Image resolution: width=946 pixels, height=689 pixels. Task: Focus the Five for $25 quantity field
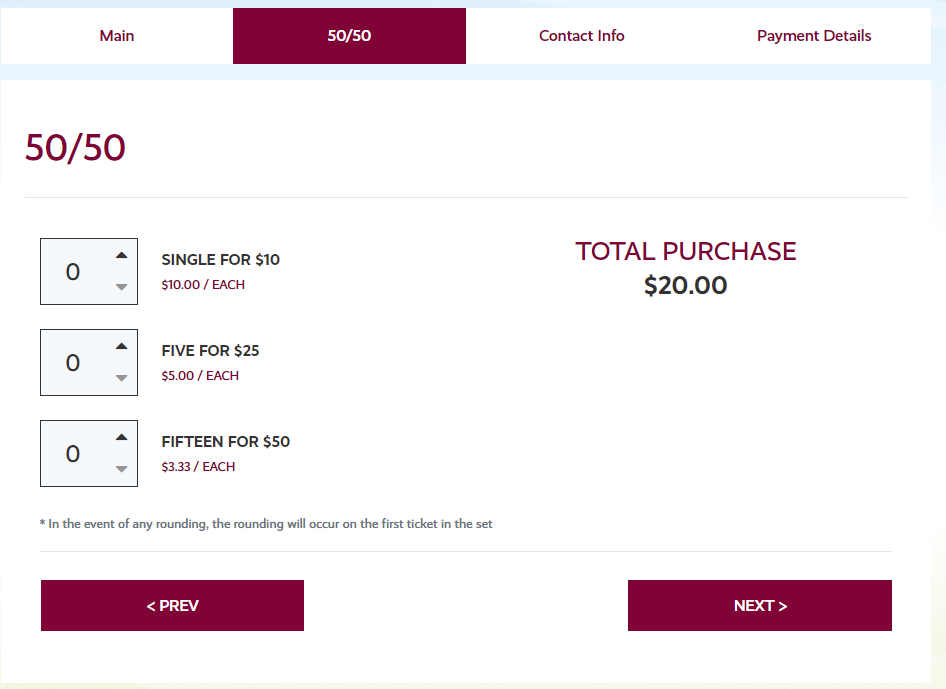[x=89, y=363]
